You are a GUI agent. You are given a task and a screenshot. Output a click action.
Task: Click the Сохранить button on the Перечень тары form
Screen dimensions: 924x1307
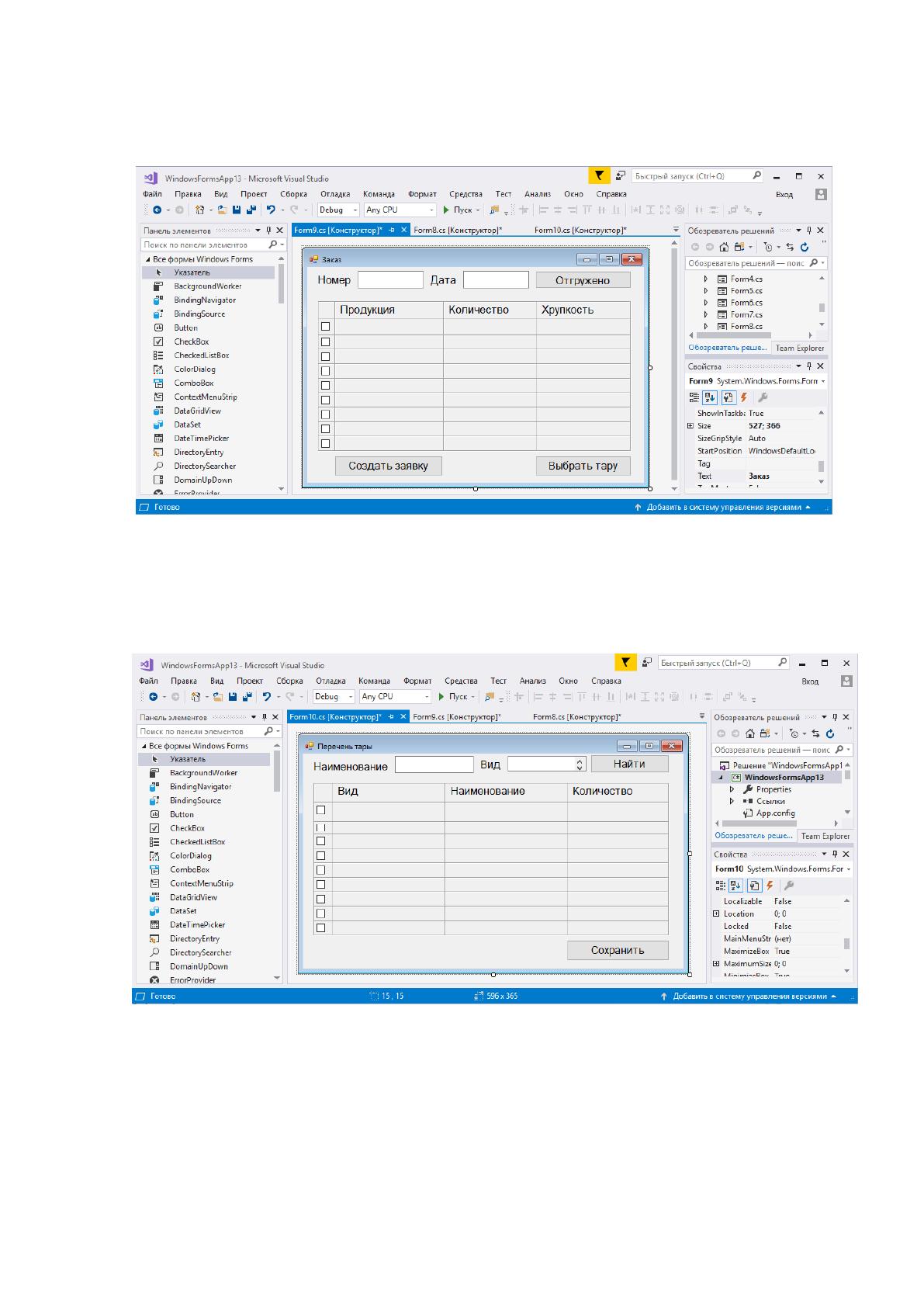click(x=618, y=950)
